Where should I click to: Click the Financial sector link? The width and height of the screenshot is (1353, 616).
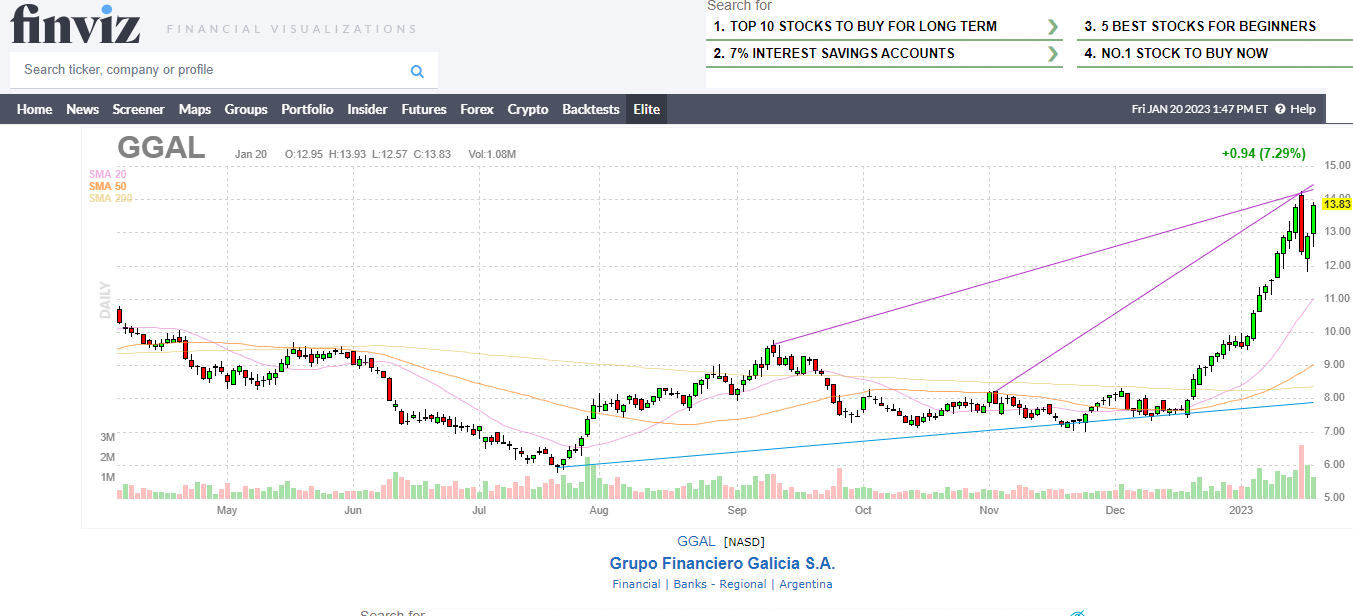click(x=636, y=584)
